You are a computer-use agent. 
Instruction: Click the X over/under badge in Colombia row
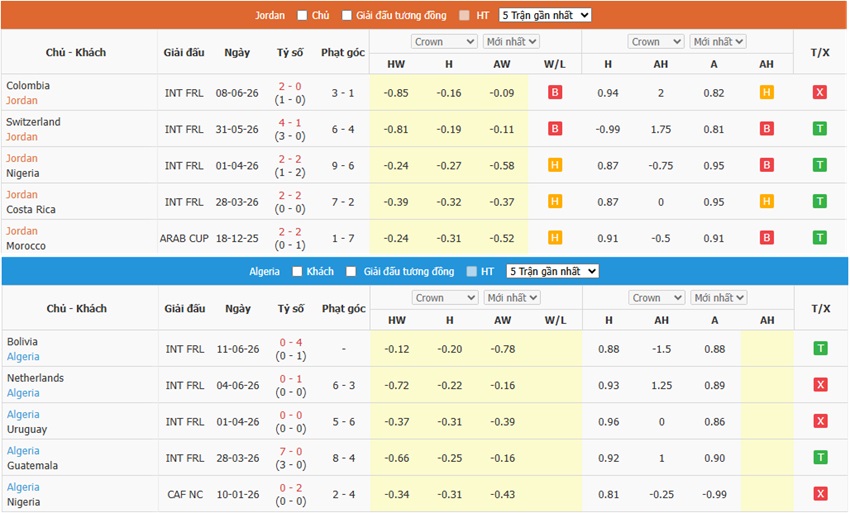[819, 92]
